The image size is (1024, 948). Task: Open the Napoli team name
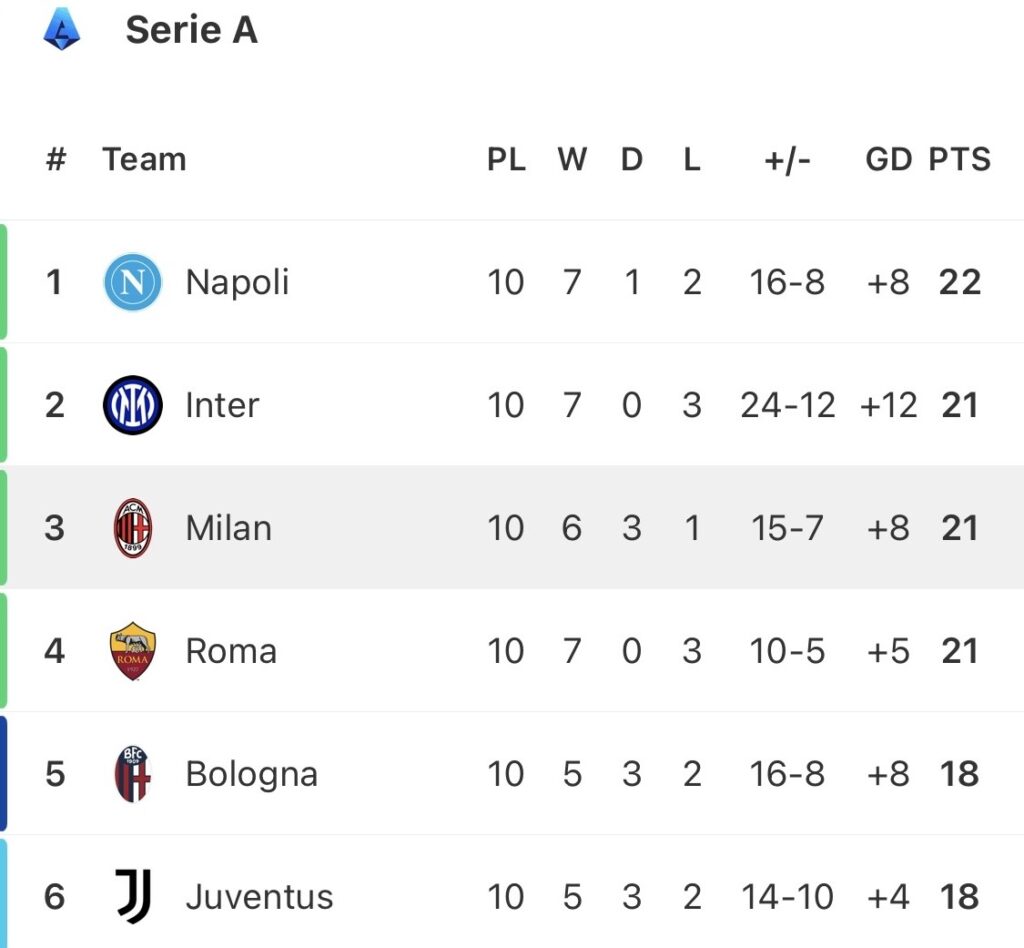[x=237, y=282]
